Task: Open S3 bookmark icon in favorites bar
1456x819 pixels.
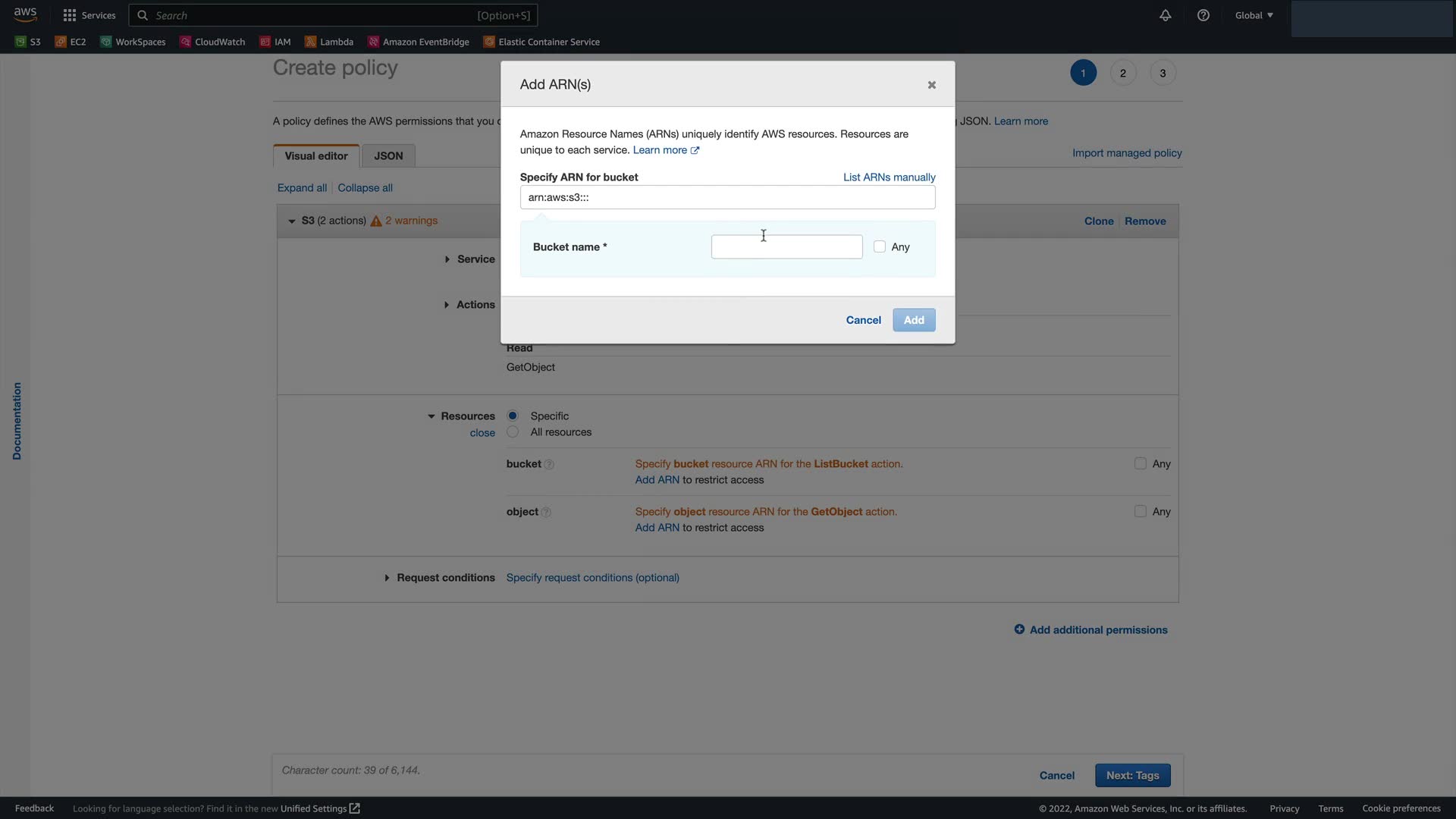Action: 20,42
